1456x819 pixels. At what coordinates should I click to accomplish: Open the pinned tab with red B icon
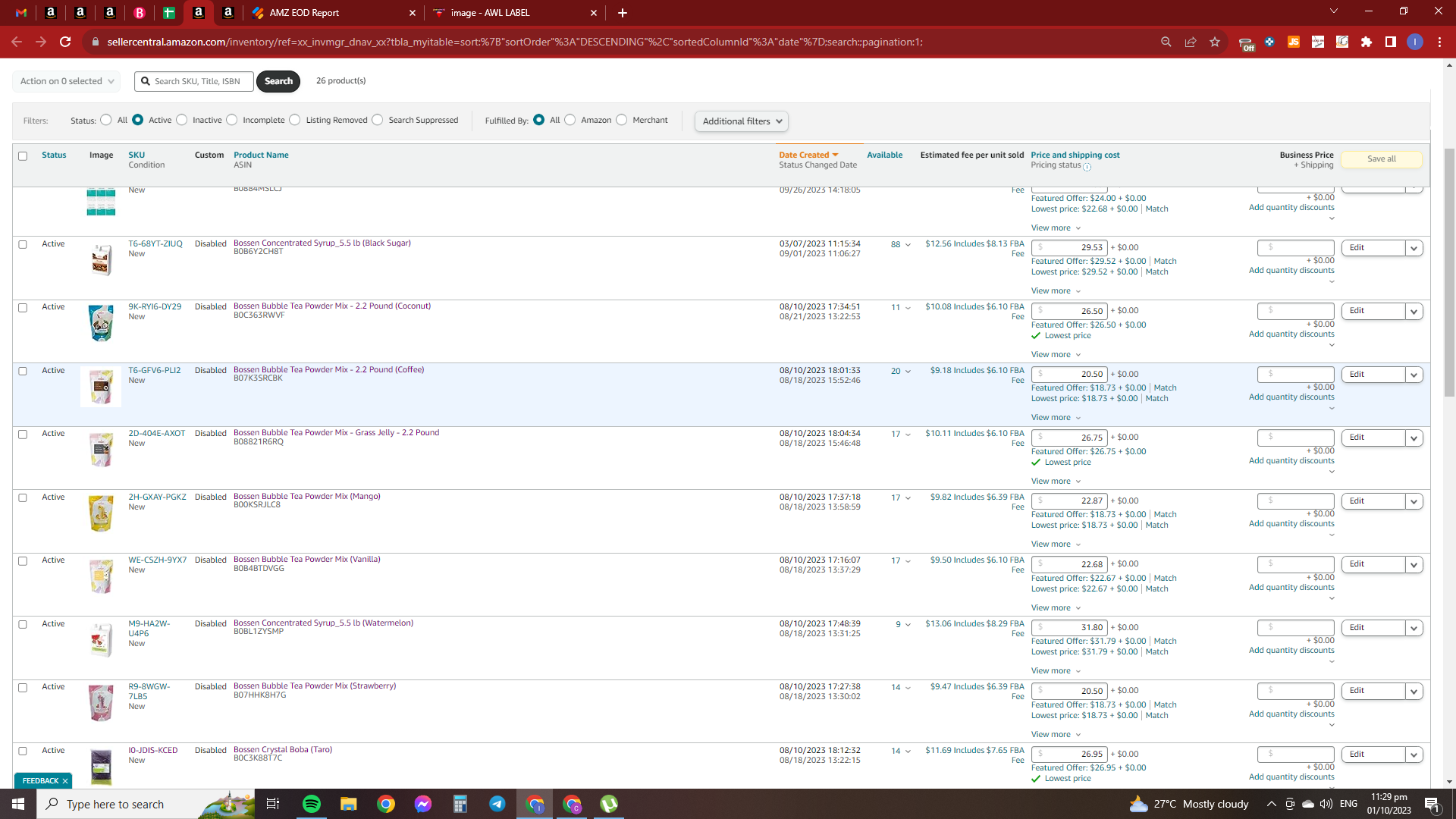140,13
